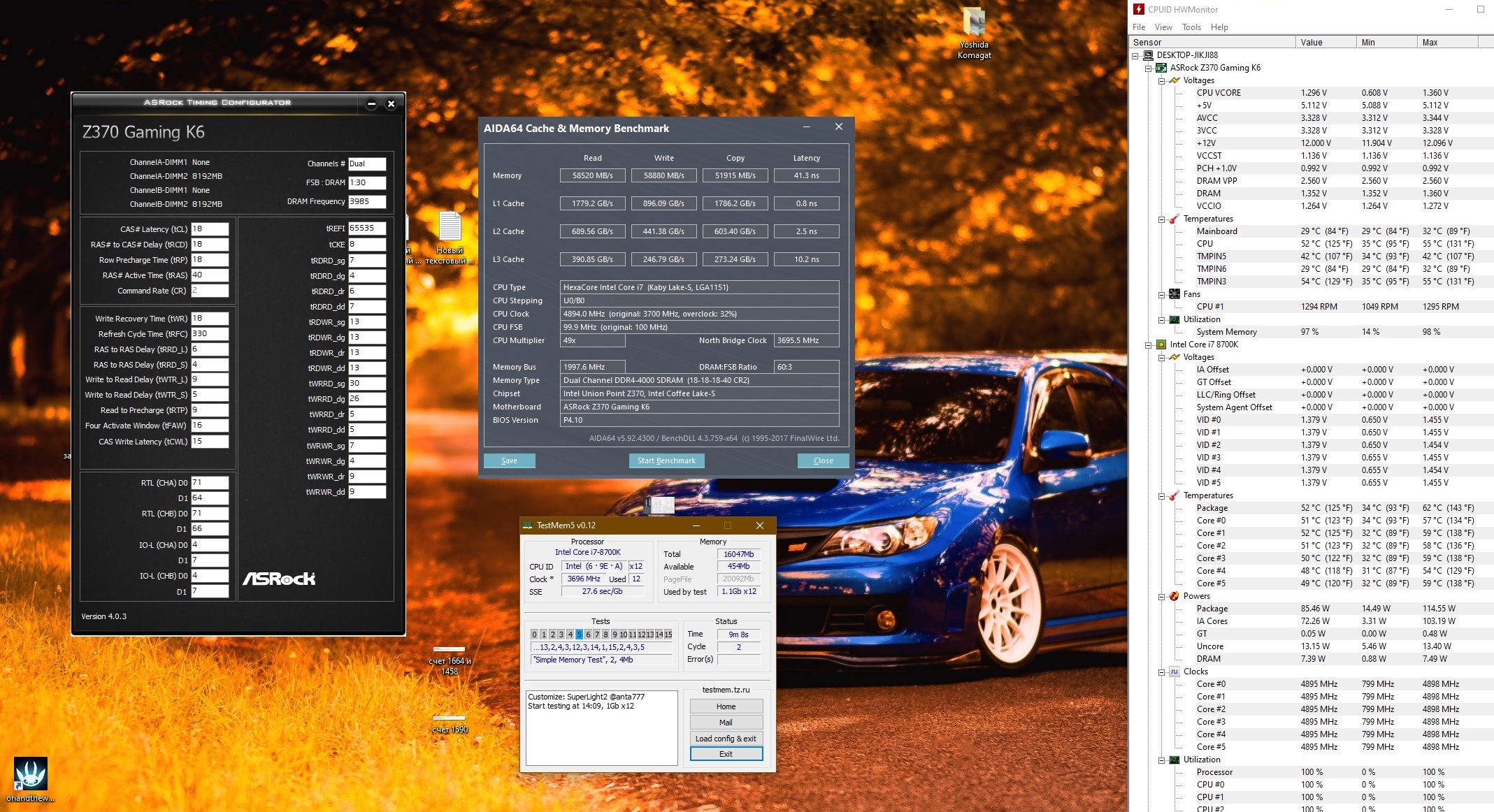The width and height of the screenshot is (1494, 812).
Task: Collapse the motherboard Temperatures tree node
Action: click(1161, 219)
